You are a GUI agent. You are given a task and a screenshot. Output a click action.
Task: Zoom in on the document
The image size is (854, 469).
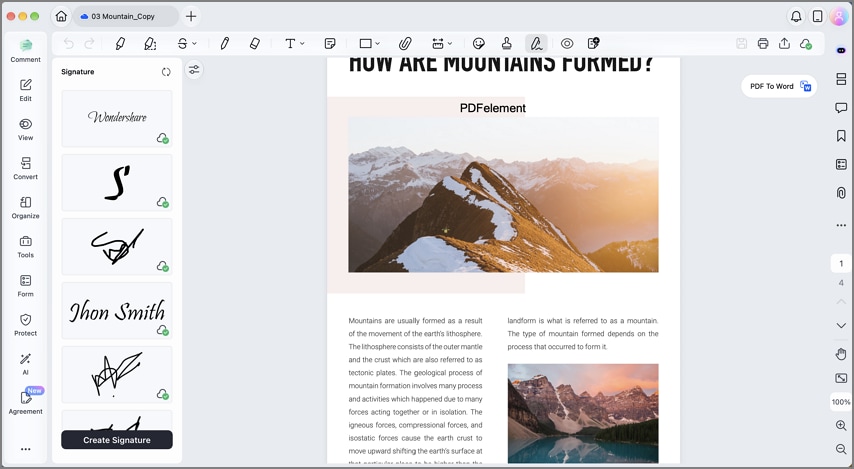(x=841, y=425)
